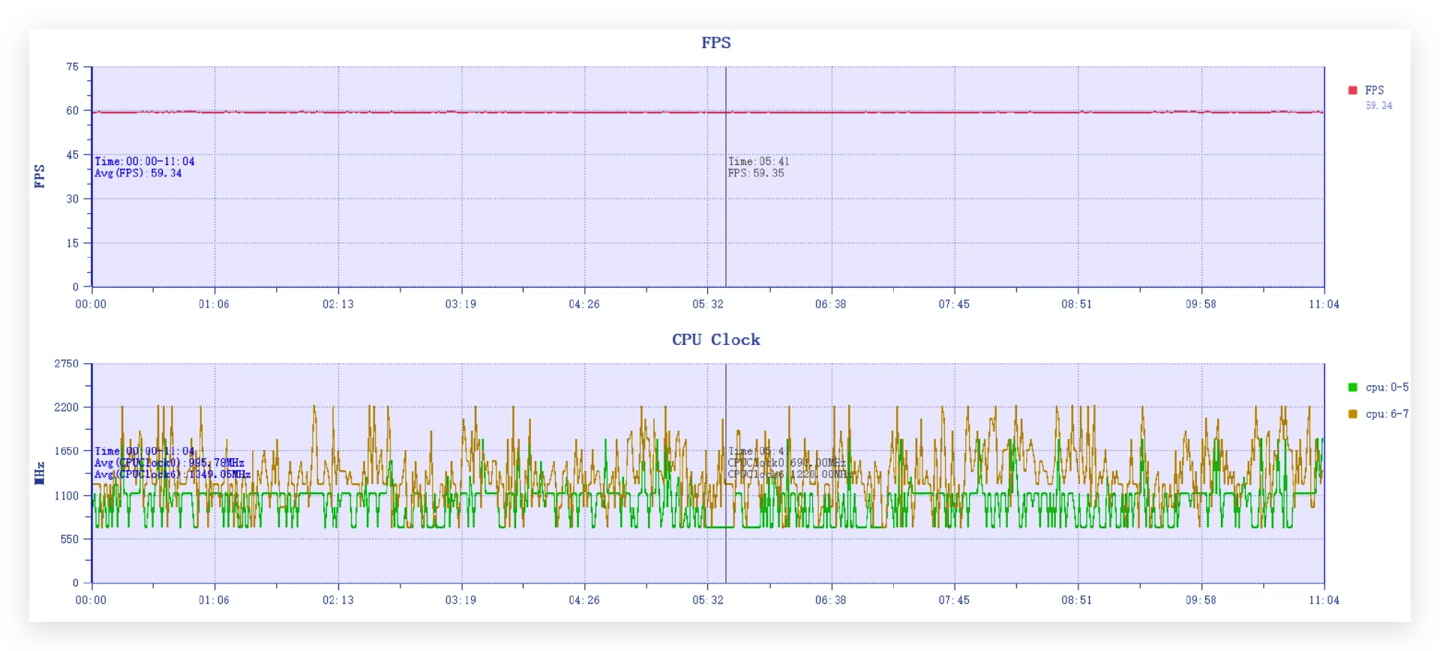Select the 07:45 tick on CPU Clock time axis
This screenshot has width=1440, height=651.
[x=954, y=600]
